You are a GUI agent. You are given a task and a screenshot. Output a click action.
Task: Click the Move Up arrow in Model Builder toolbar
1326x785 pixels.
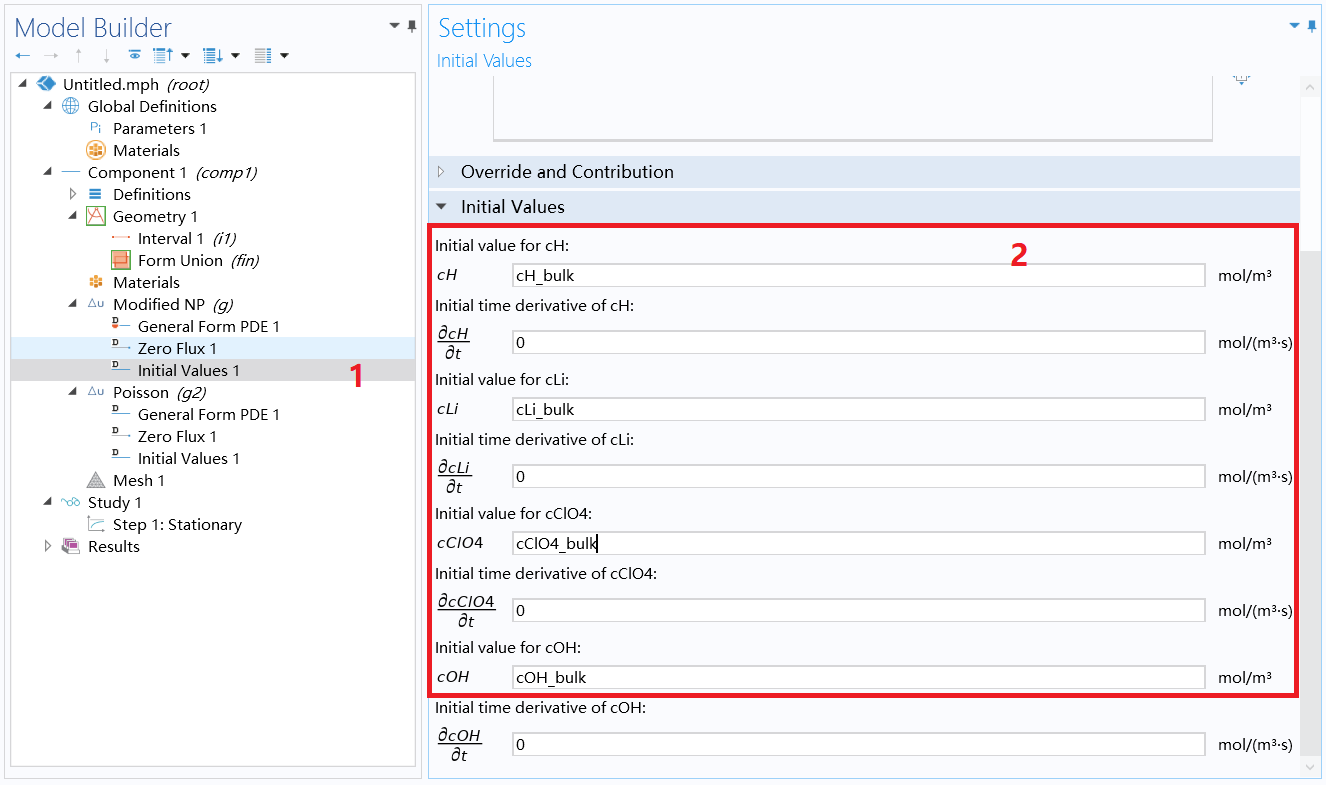78,55
